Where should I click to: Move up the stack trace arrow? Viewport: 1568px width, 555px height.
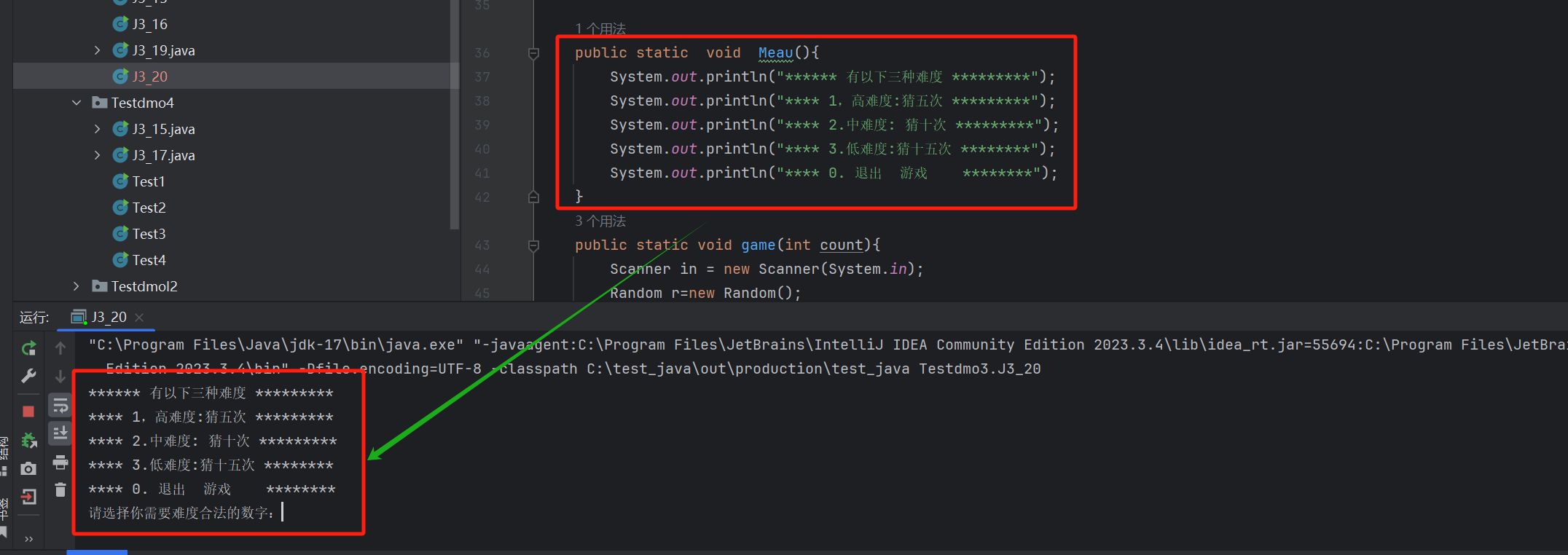tap(60, 348)
